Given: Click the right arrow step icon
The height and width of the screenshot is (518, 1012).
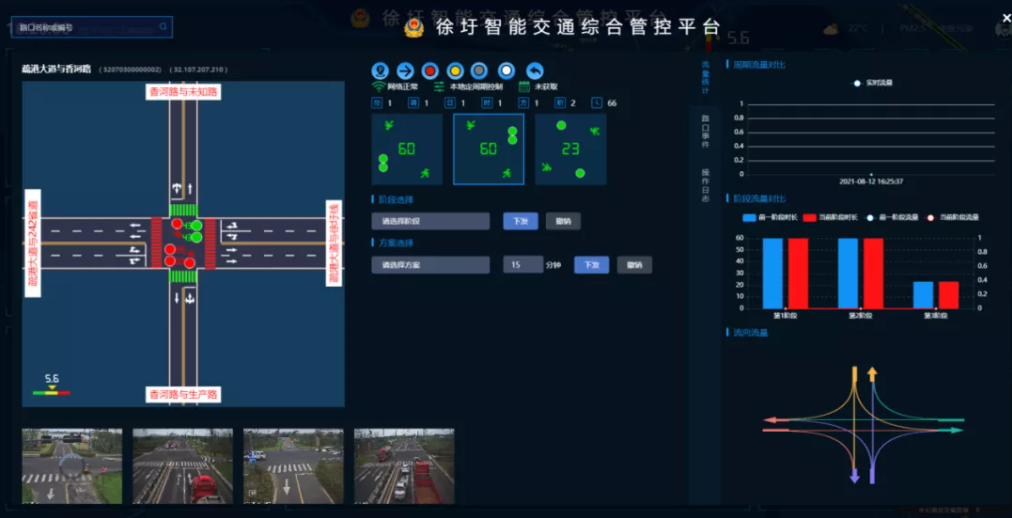Looking at the screenshot, I should [405, 70].
